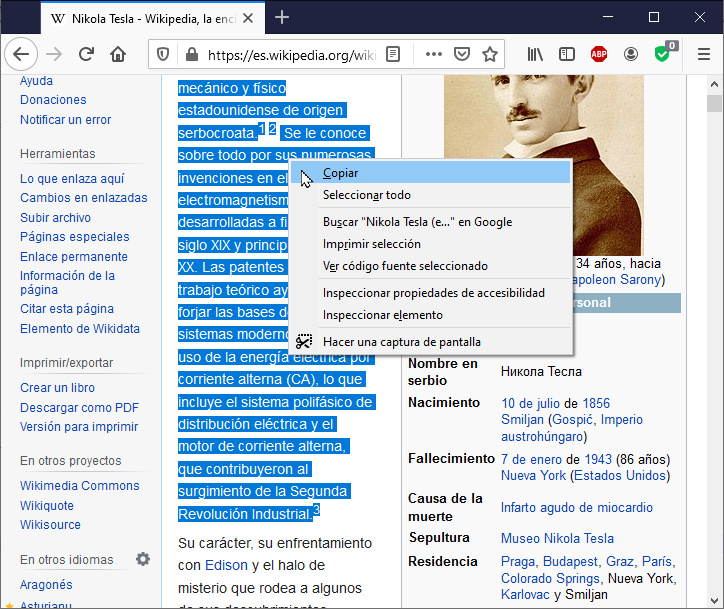Open the Donaciones sidebar link
Screen dimensions: 724x609
[53, 100]
